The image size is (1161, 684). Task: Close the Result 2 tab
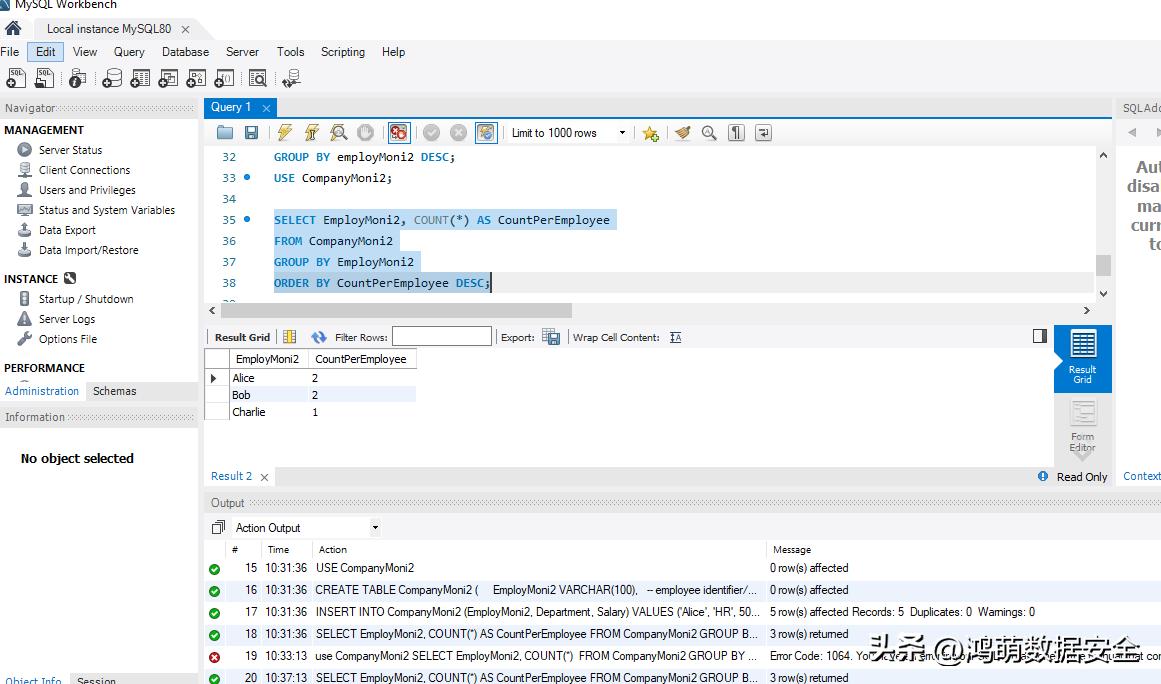pyautogui.click(x=264, y=477)
